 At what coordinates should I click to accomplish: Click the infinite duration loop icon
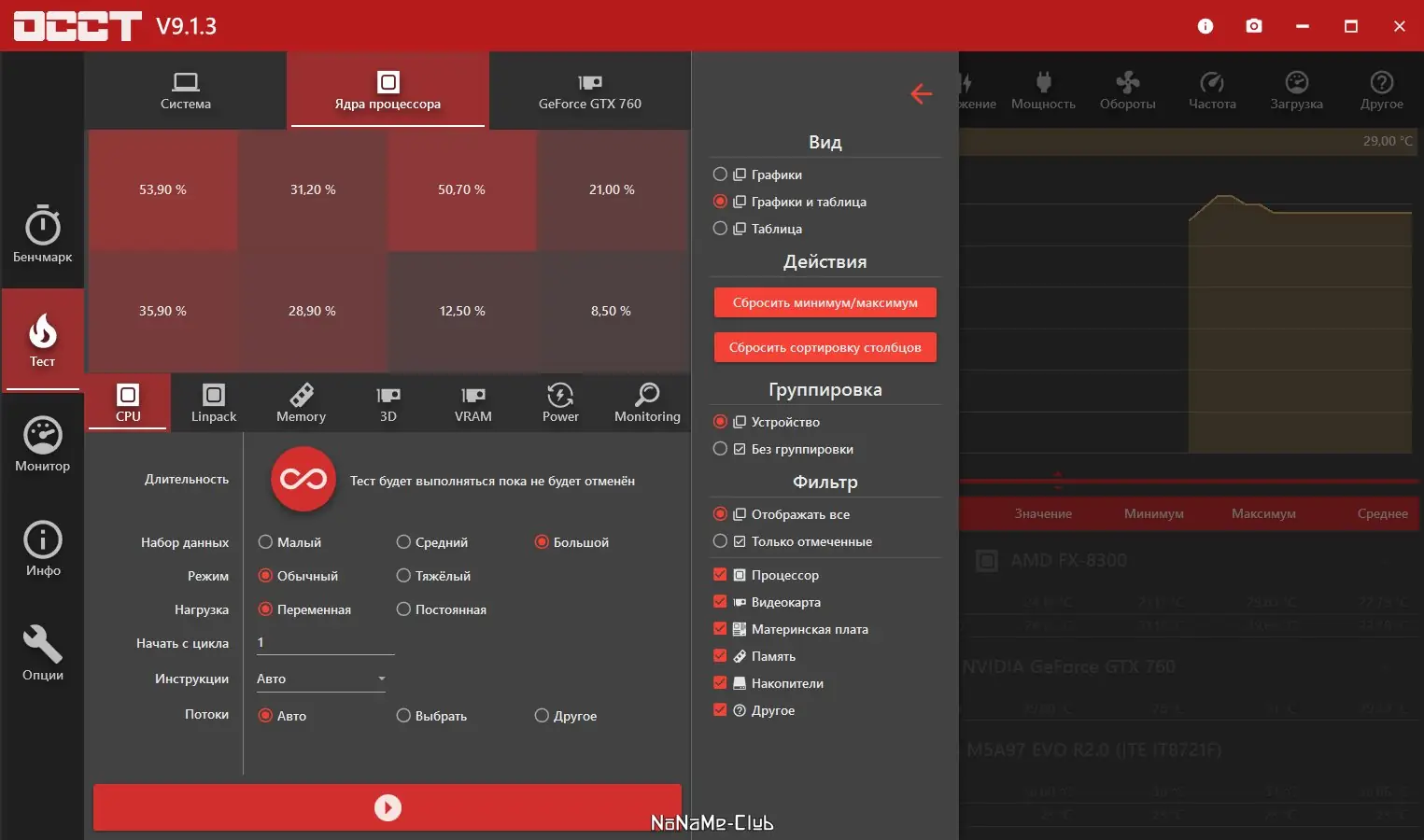click(303, 480)
